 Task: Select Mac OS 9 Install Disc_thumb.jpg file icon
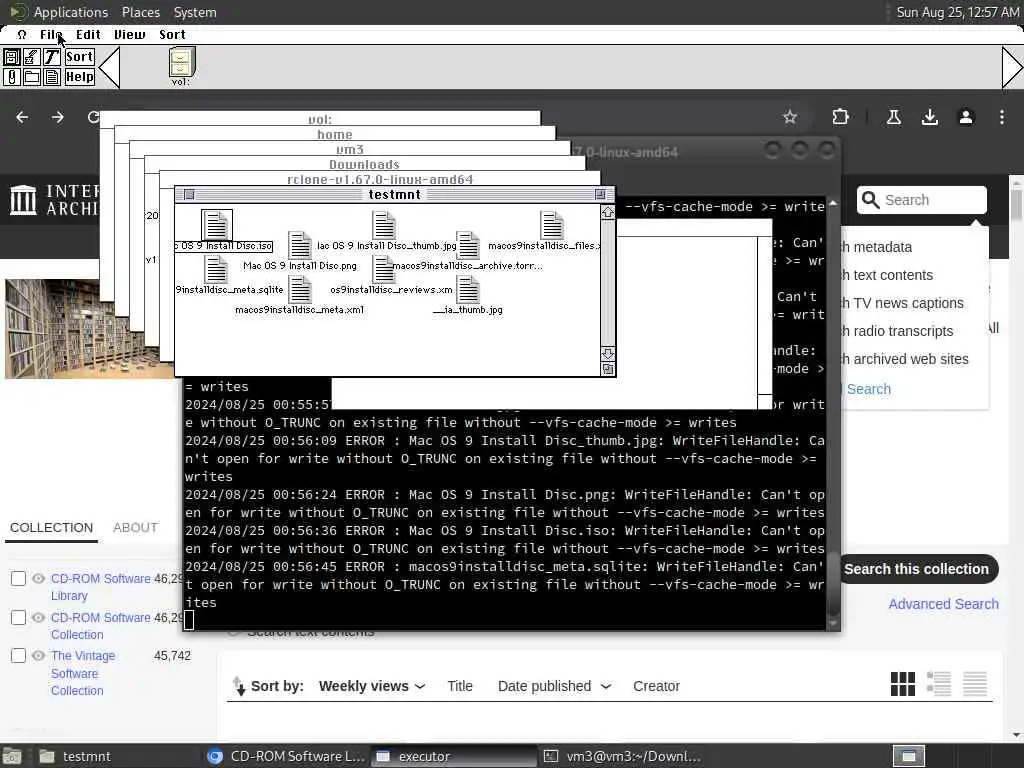(384, 225)
